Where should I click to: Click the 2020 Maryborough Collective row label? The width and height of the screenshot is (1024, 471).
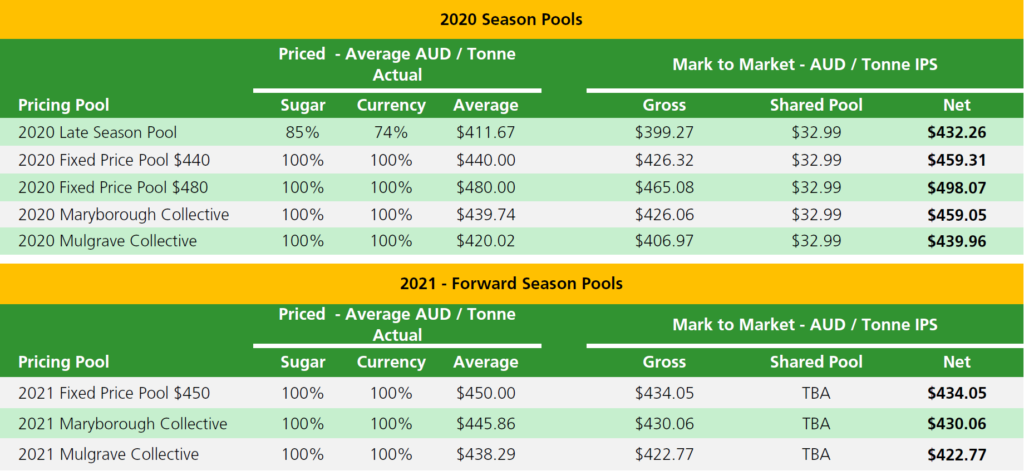pos(123,214)
